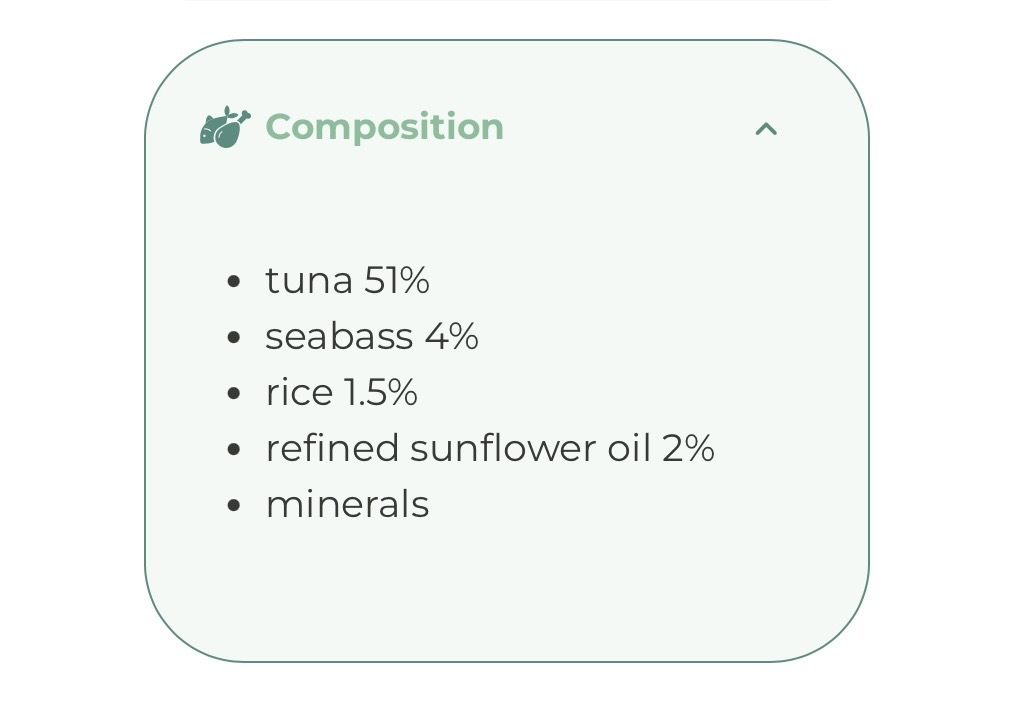Select the word tuna in the list
The width and height of the screenshot is (1024, 712).
(x=308, y=281)
